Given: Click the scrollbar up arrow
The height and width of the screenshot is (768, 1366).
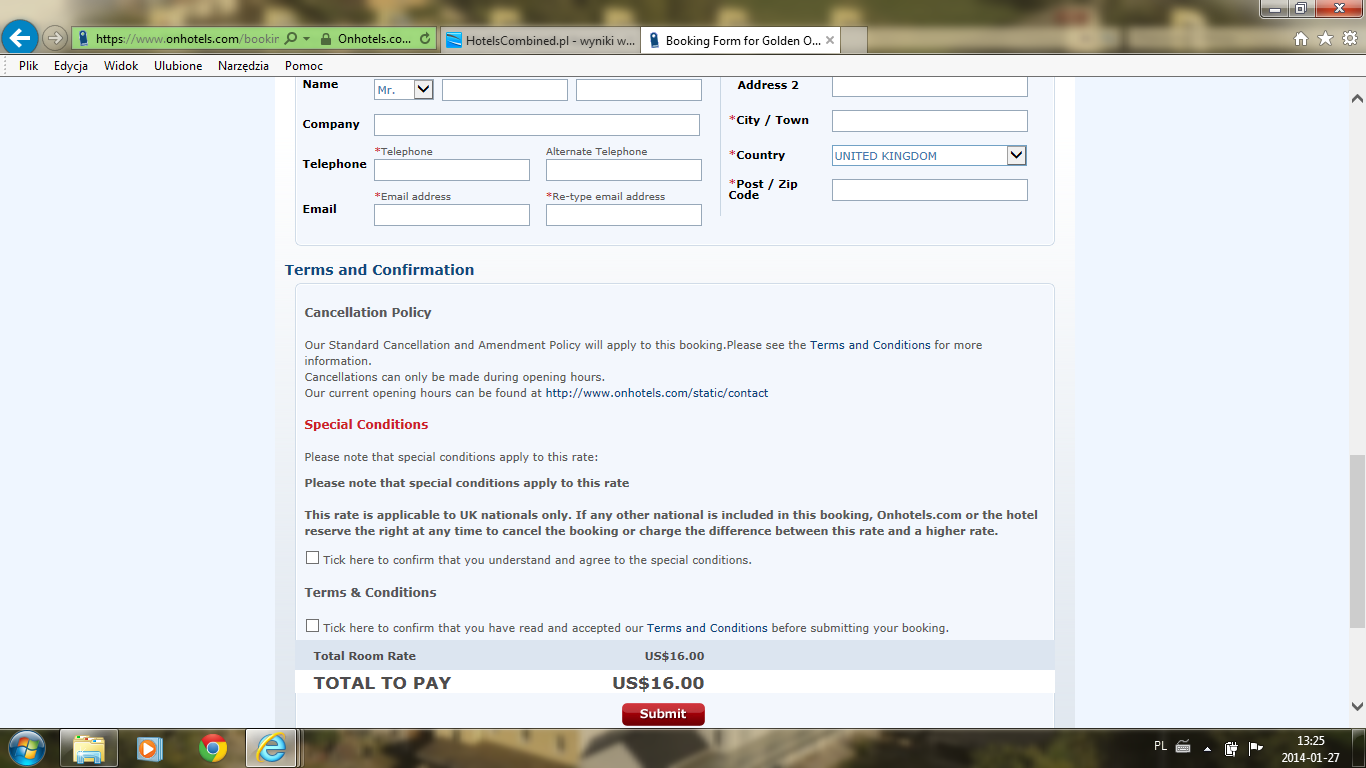Looking at the screenshot, I should point(1357,99).
